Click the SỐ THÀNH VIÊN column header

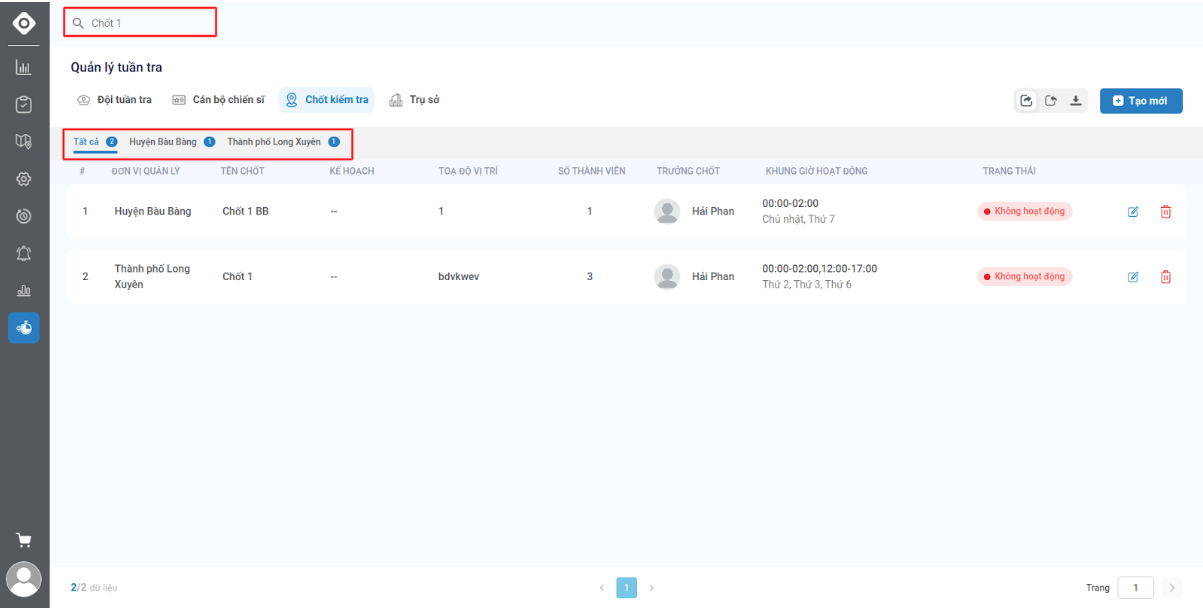(592, 171)
